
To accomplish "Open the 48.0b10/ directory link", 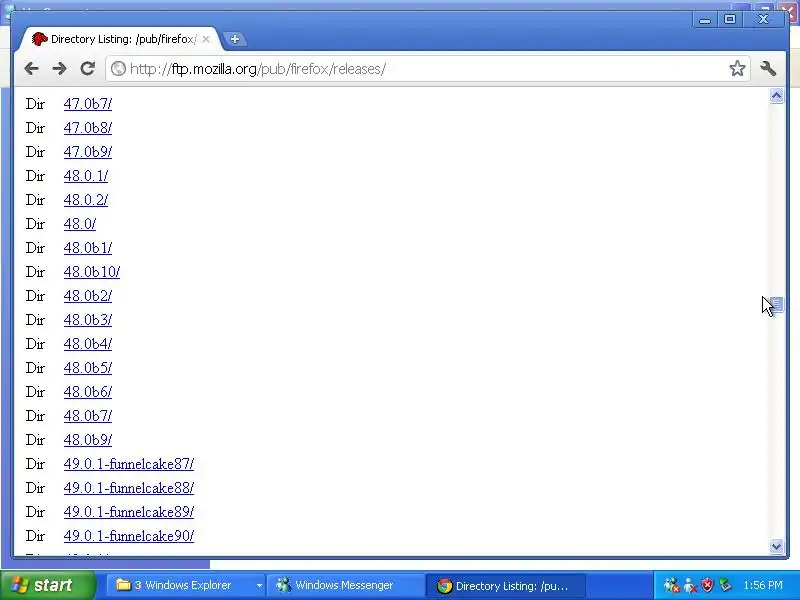I will (92, 272).
